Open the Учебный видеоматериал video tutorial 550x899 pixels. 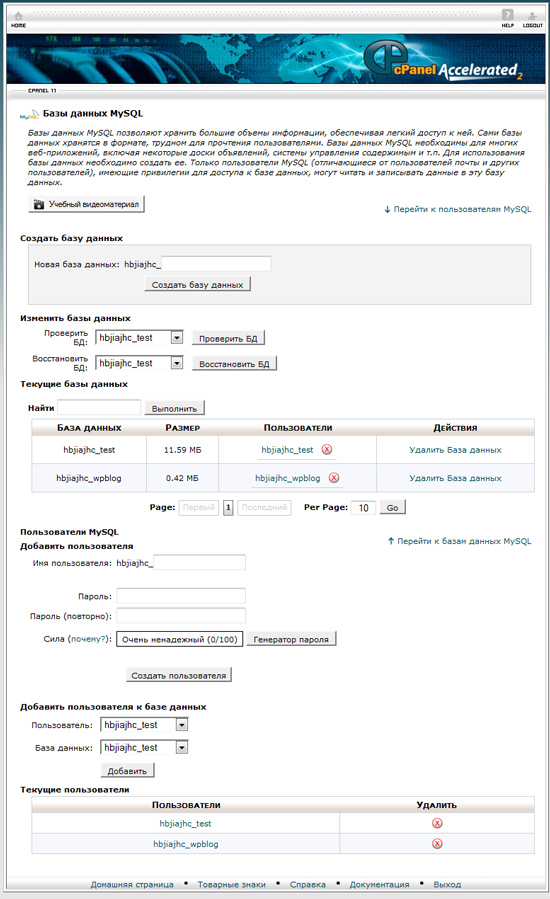87,204
